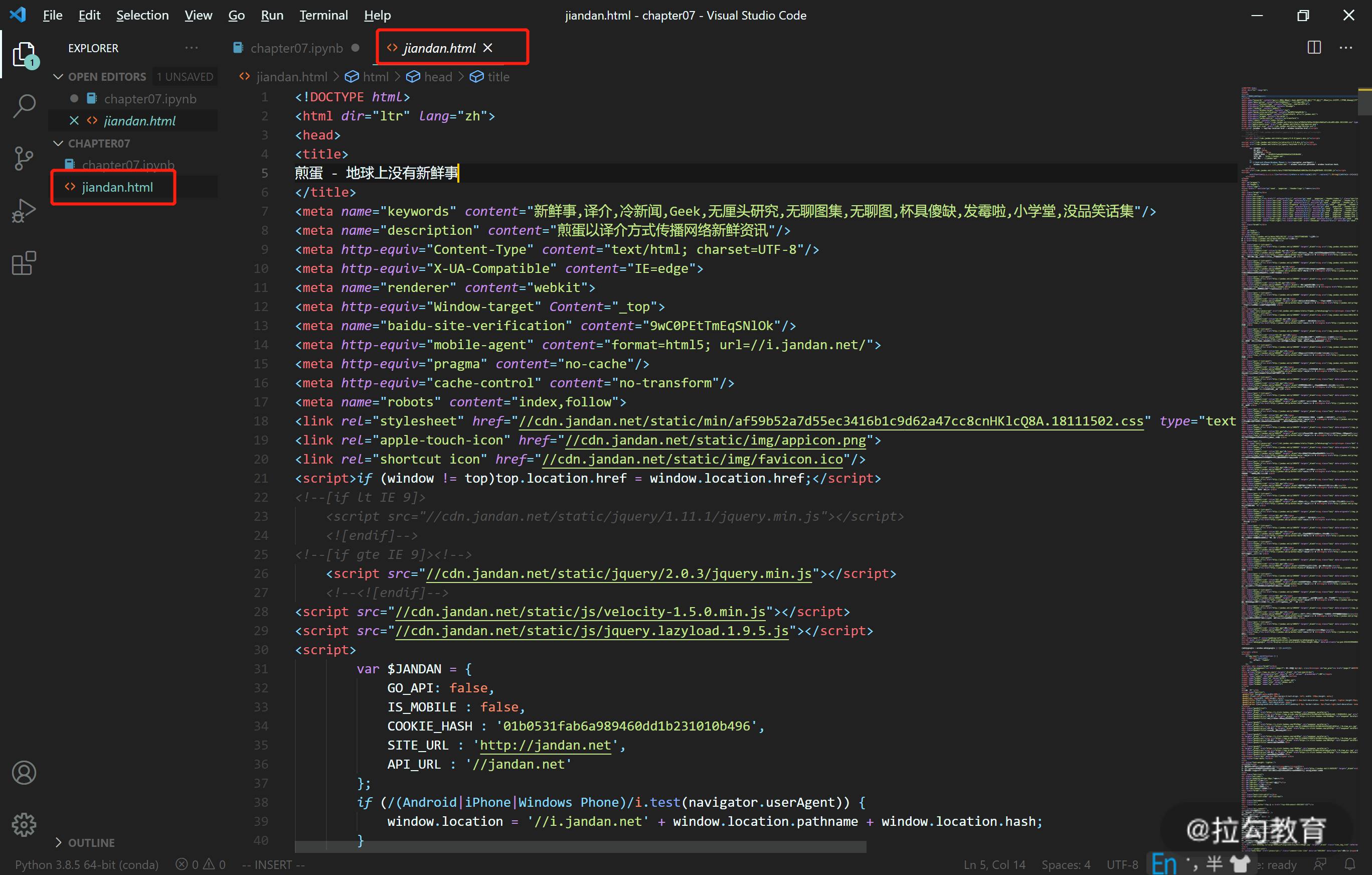Click the EXPLORER panel title
1372x875 pixels.
pos(93,49)
